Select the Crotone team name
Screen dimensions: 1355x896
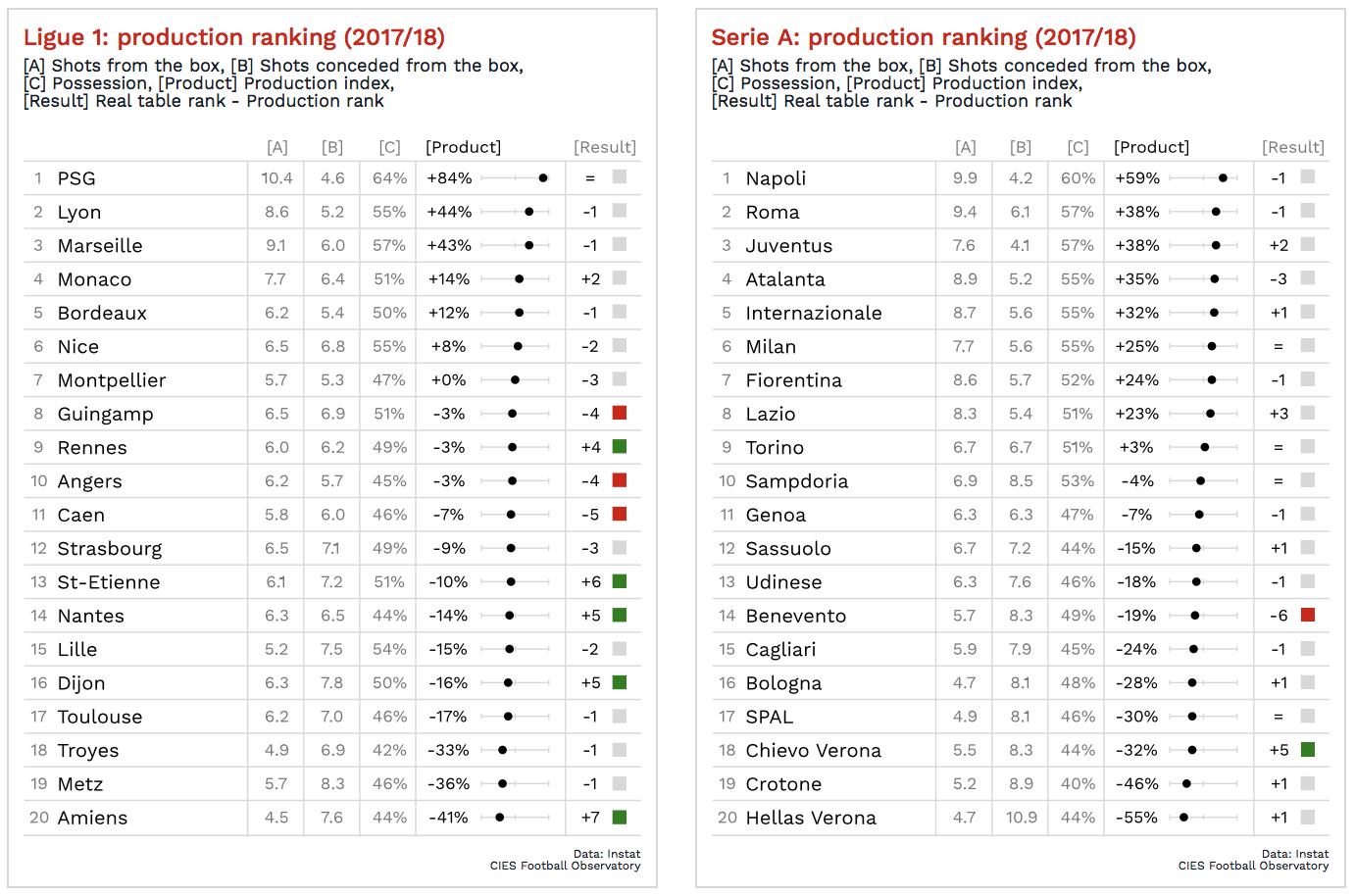(x=783, y=784)
